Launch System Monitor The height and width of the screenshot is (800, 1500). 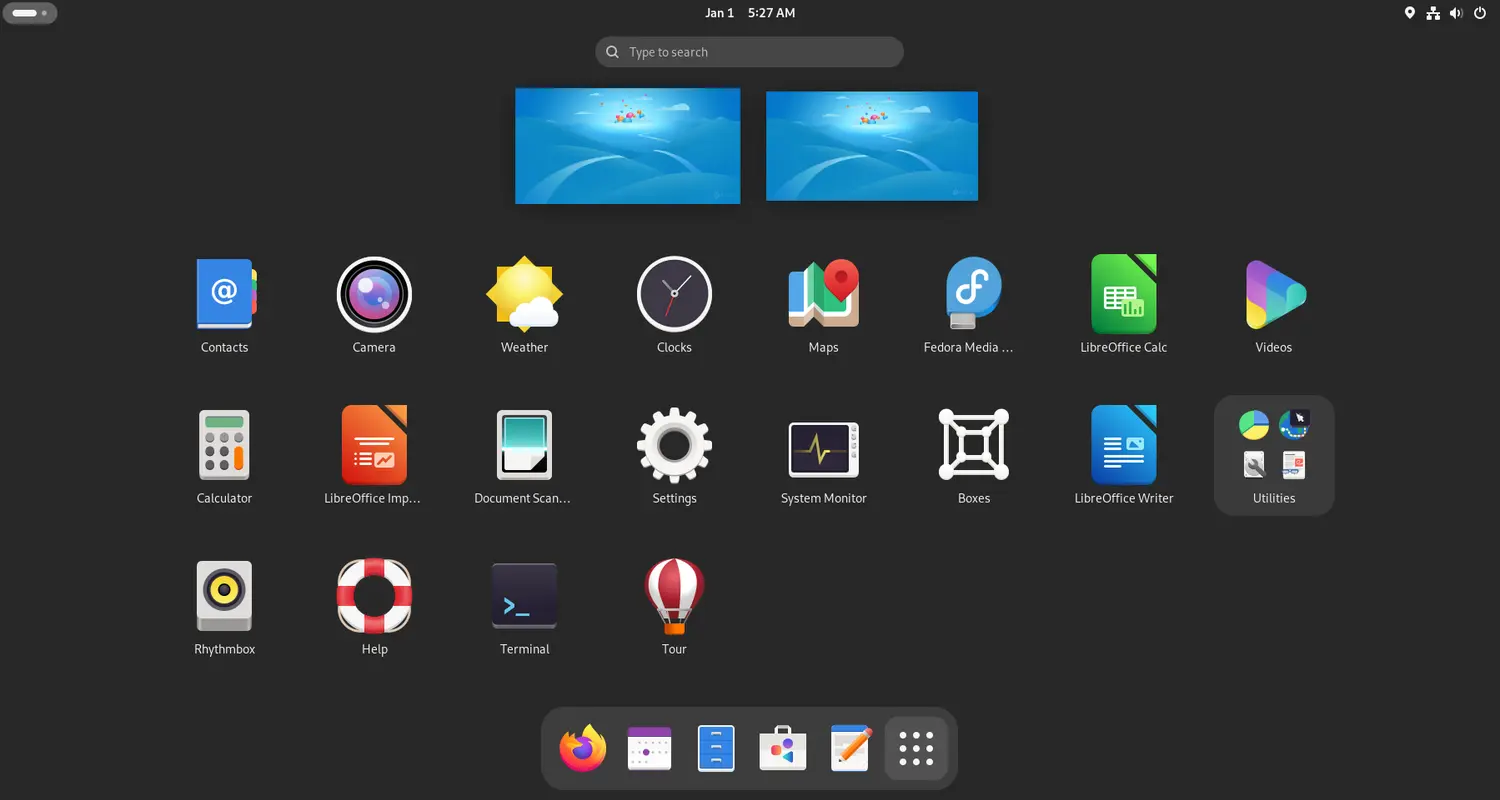[824, 448]
